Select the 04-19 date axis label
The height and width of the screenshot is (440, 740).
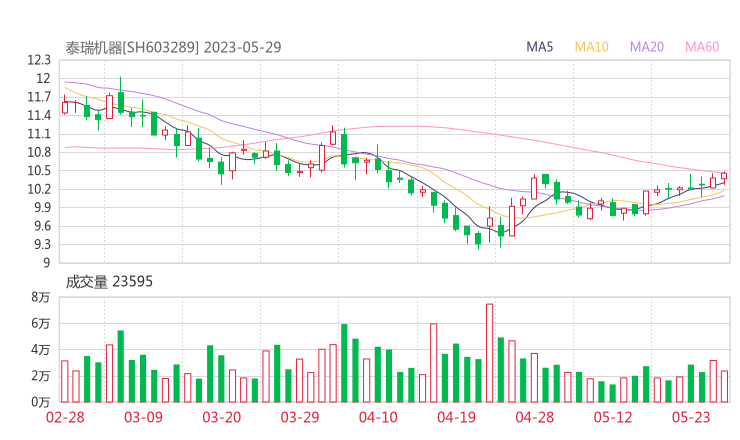[456, 417]
